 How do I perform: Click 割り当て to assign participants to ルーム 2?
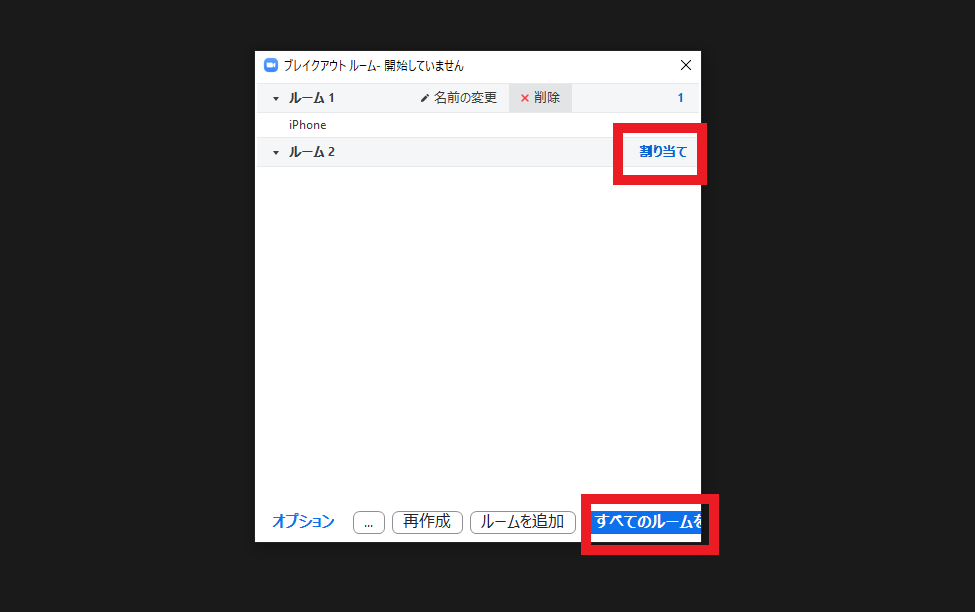click(x=663, y=152)
